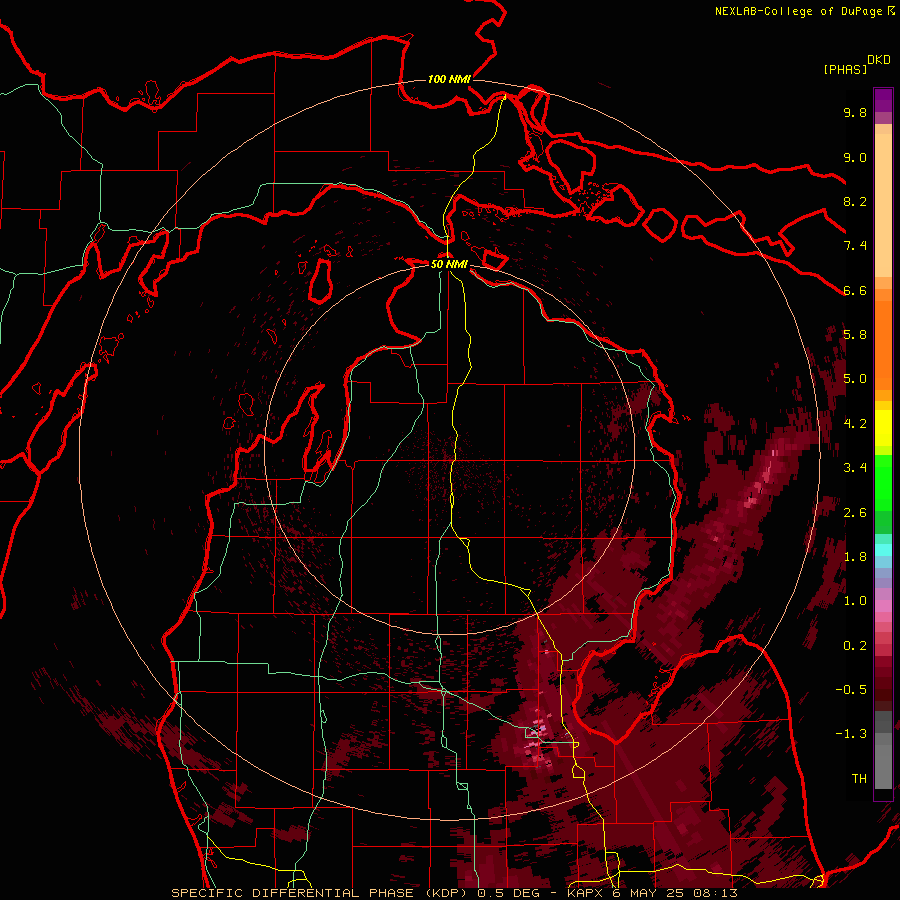
Task: Click the orange color bar segment
Action: tap(883, 345)
